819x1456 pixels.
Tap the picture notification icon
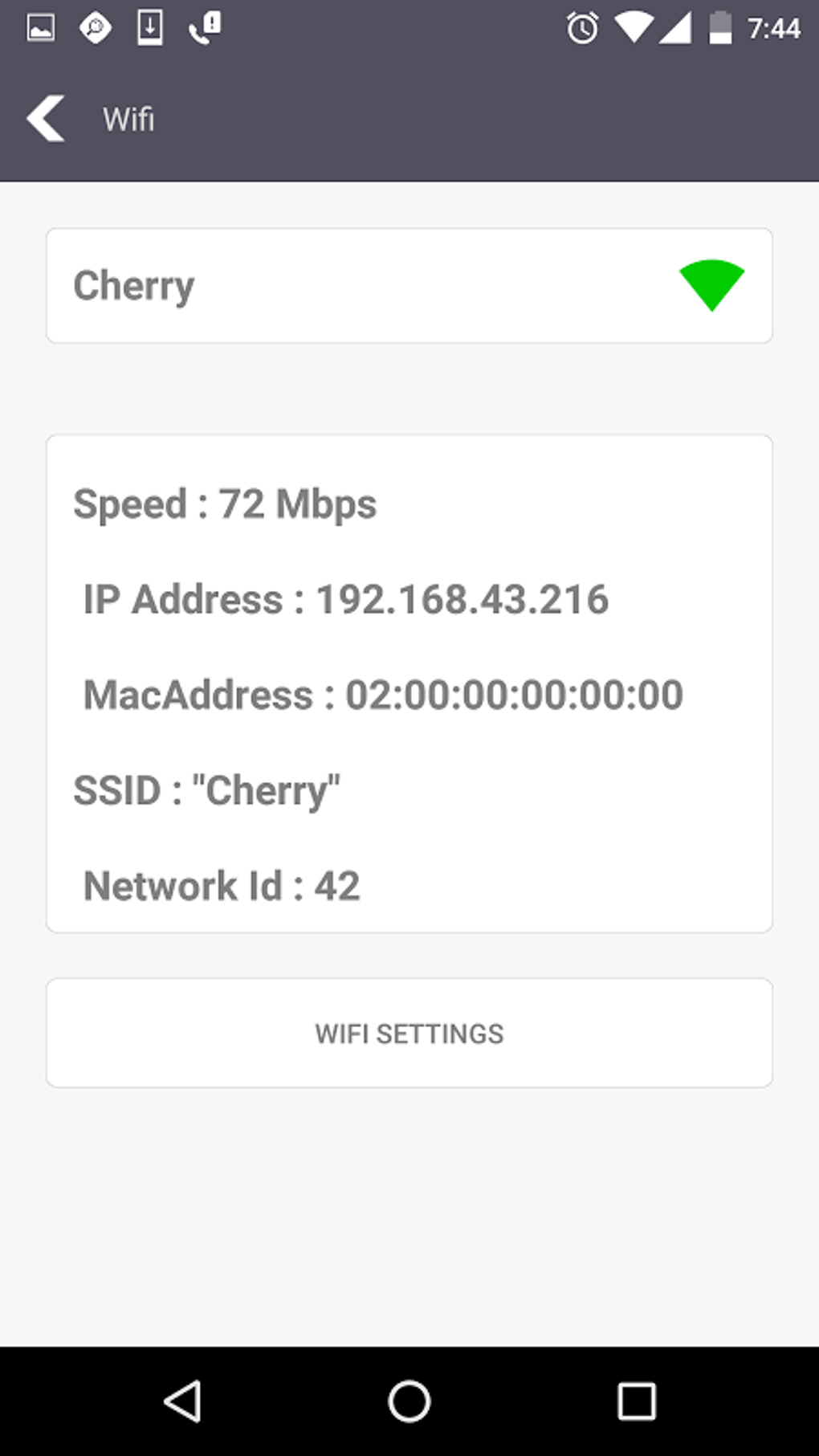click(x=41, y=28)
